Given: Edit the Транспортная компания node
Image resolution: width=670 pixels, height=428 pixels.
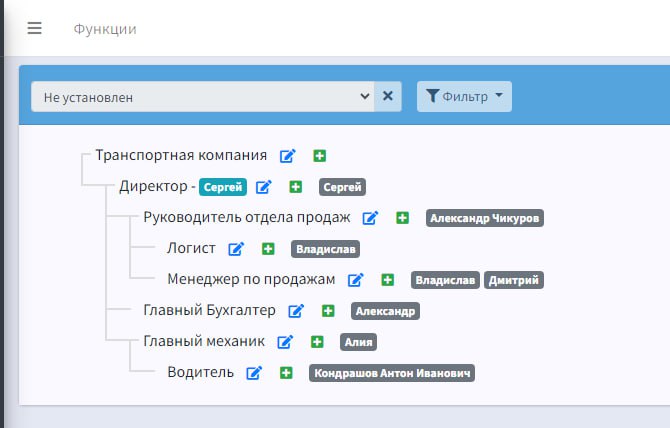Looking at the screenshot, I should click(288, 156).
